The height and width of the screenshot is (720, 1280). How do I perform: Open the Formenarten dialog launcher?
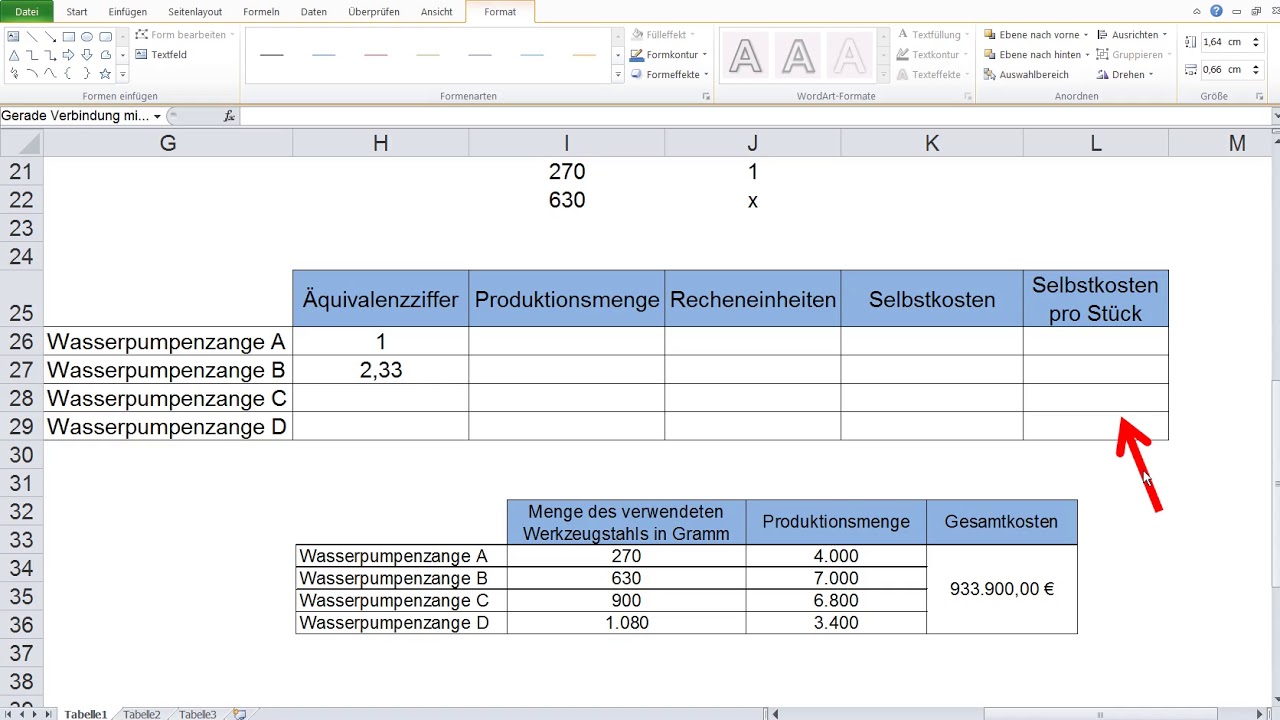pos(706,96)
